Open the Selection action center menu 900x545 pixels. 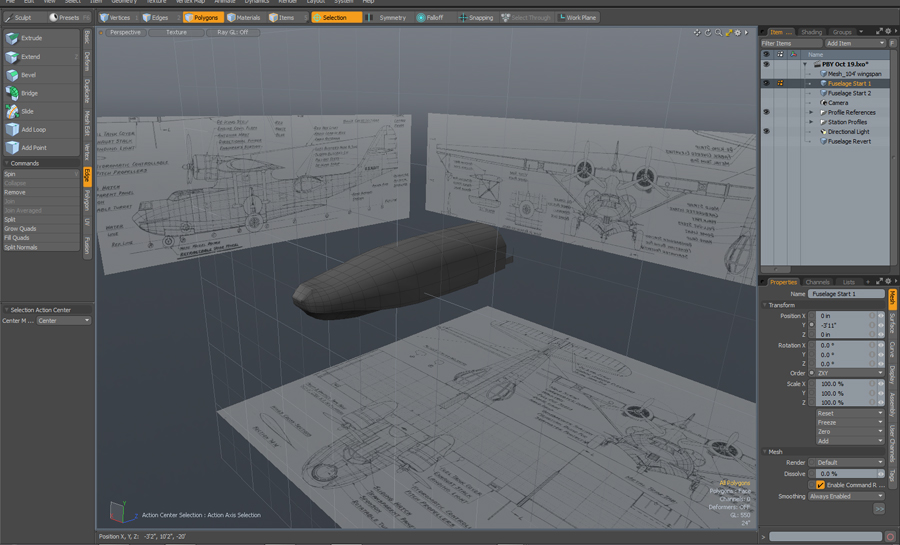pyautogui.click(x=337, y=18)
